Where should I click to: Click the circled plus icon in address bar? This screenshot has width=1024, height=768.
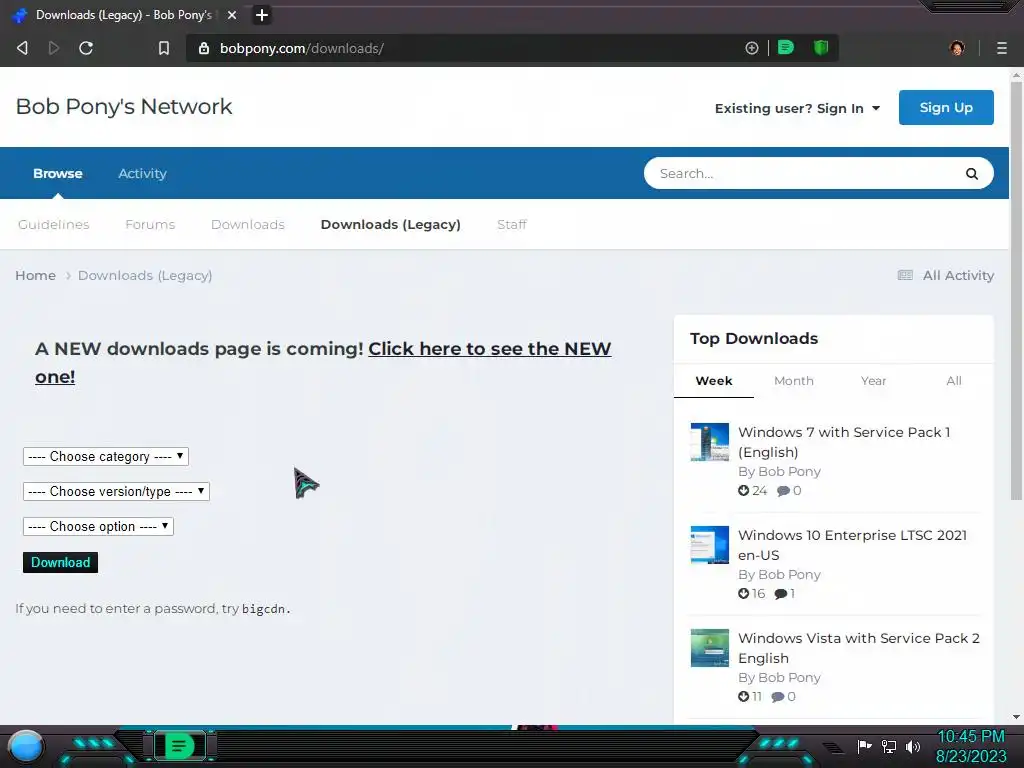[x=752, y=48]
